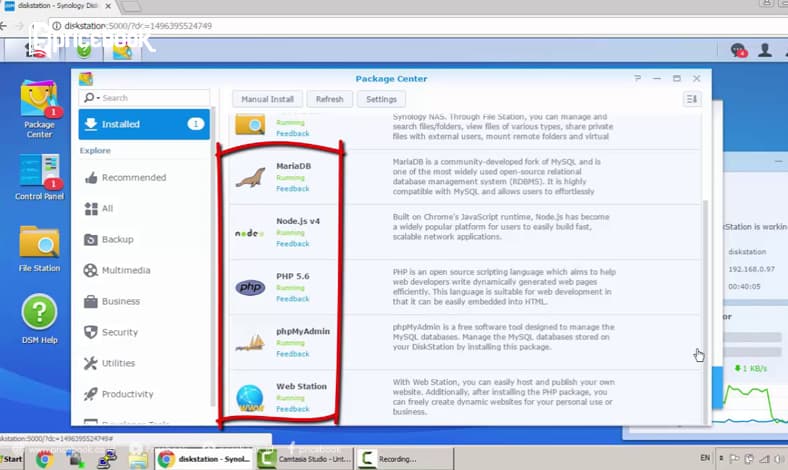Click the Feedback link under MariaDB
The width and height of the screenshot is (788, 470).
(x=292, y=189)
